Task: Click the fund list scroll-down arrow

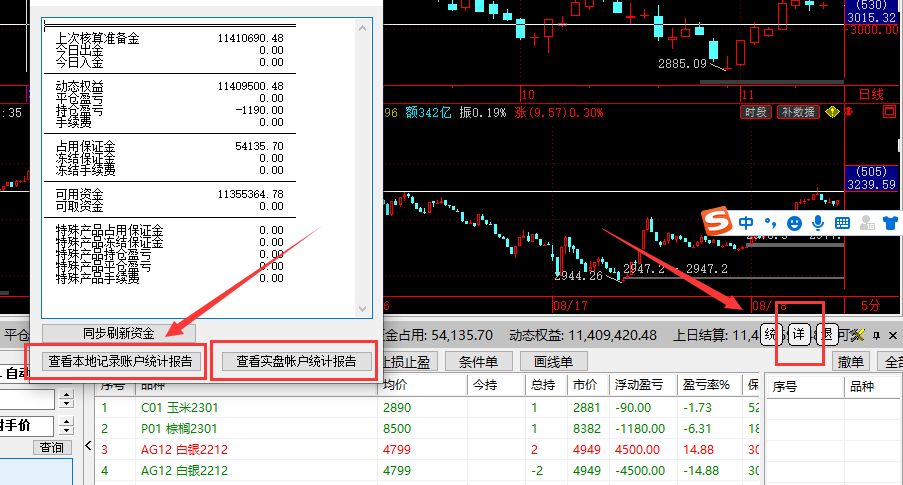Action: click(362, 309)
